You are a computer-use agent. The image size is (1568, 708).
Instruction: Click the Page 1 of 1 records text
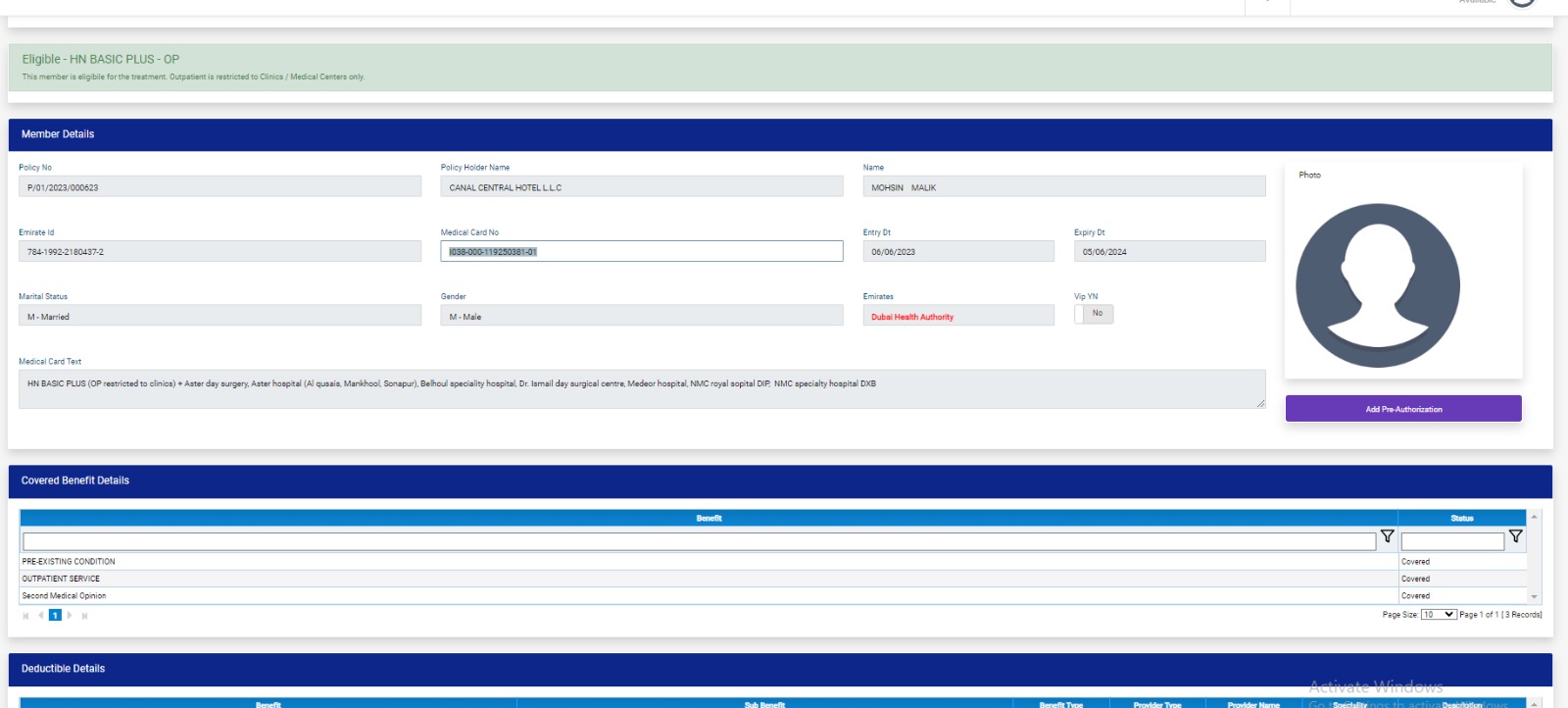(x=1500, y=615)
